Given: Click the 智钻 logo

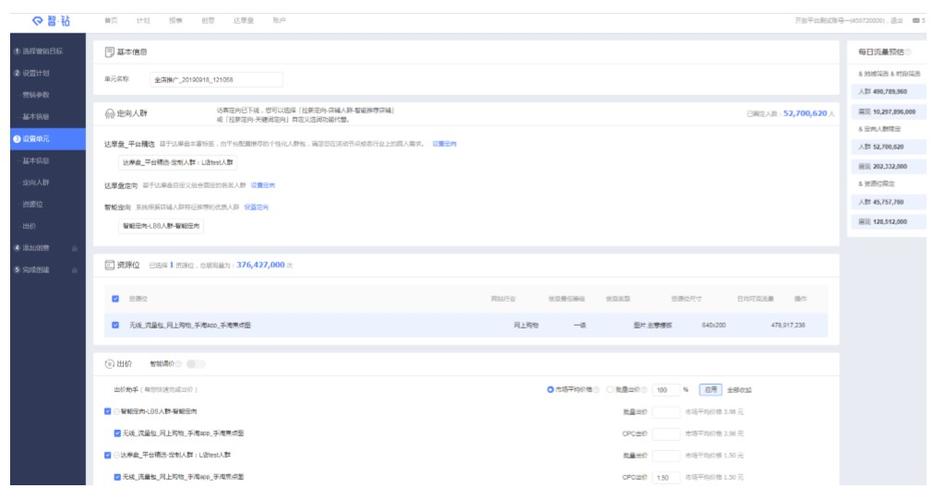Looking at the screenshot, I should tap(51, 21).
